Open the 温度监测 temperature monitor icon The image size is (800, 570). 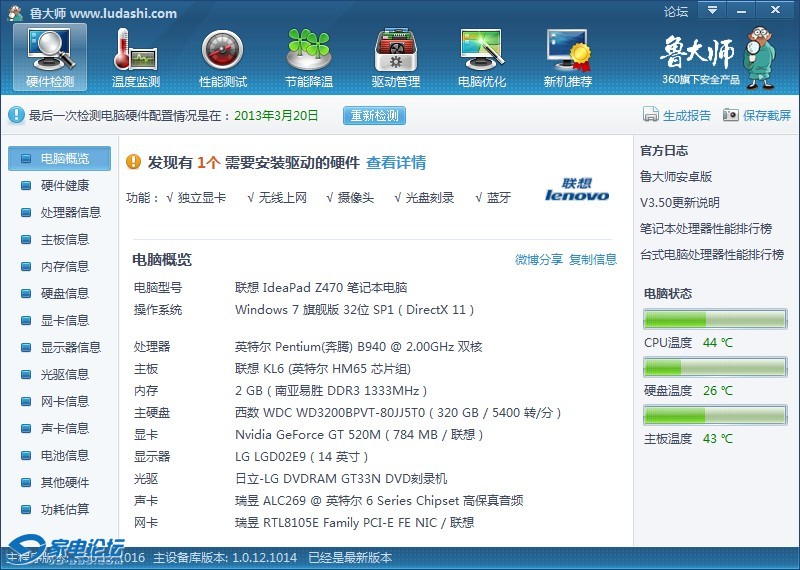click(x=136, y=50)
